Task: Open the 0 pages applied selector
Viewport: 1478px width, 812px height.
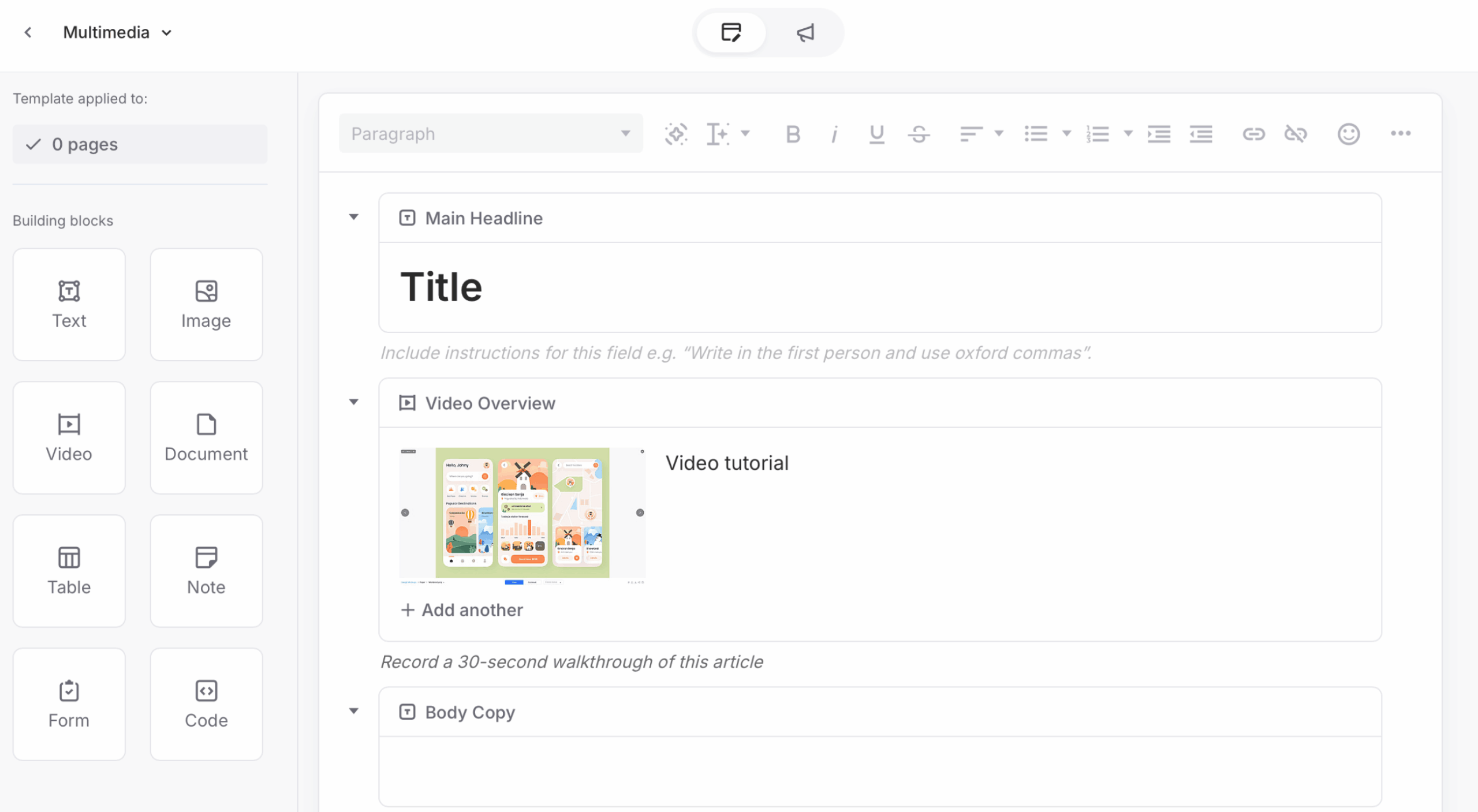Action: (140, 144)
